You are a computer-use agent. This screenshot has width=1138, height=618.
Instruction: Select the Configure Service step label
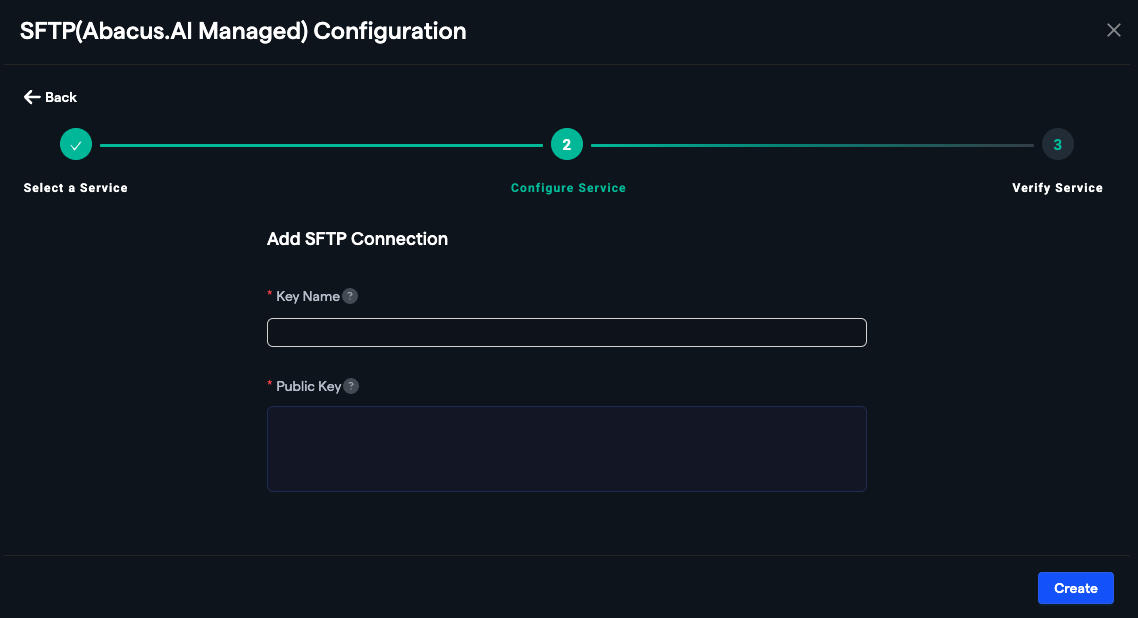pos(568,187)
